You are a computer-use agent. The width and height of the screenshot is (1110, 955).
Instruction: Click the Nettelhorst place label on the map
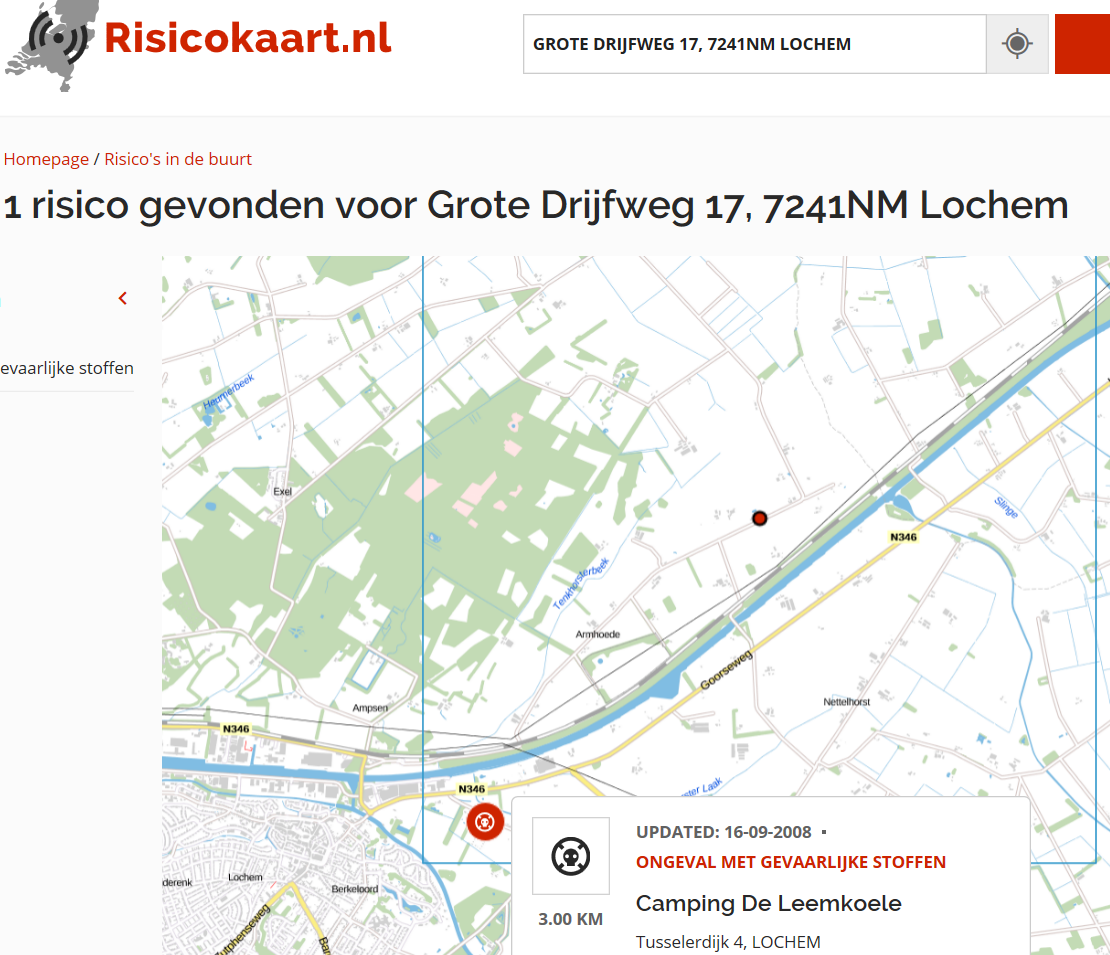847,702
